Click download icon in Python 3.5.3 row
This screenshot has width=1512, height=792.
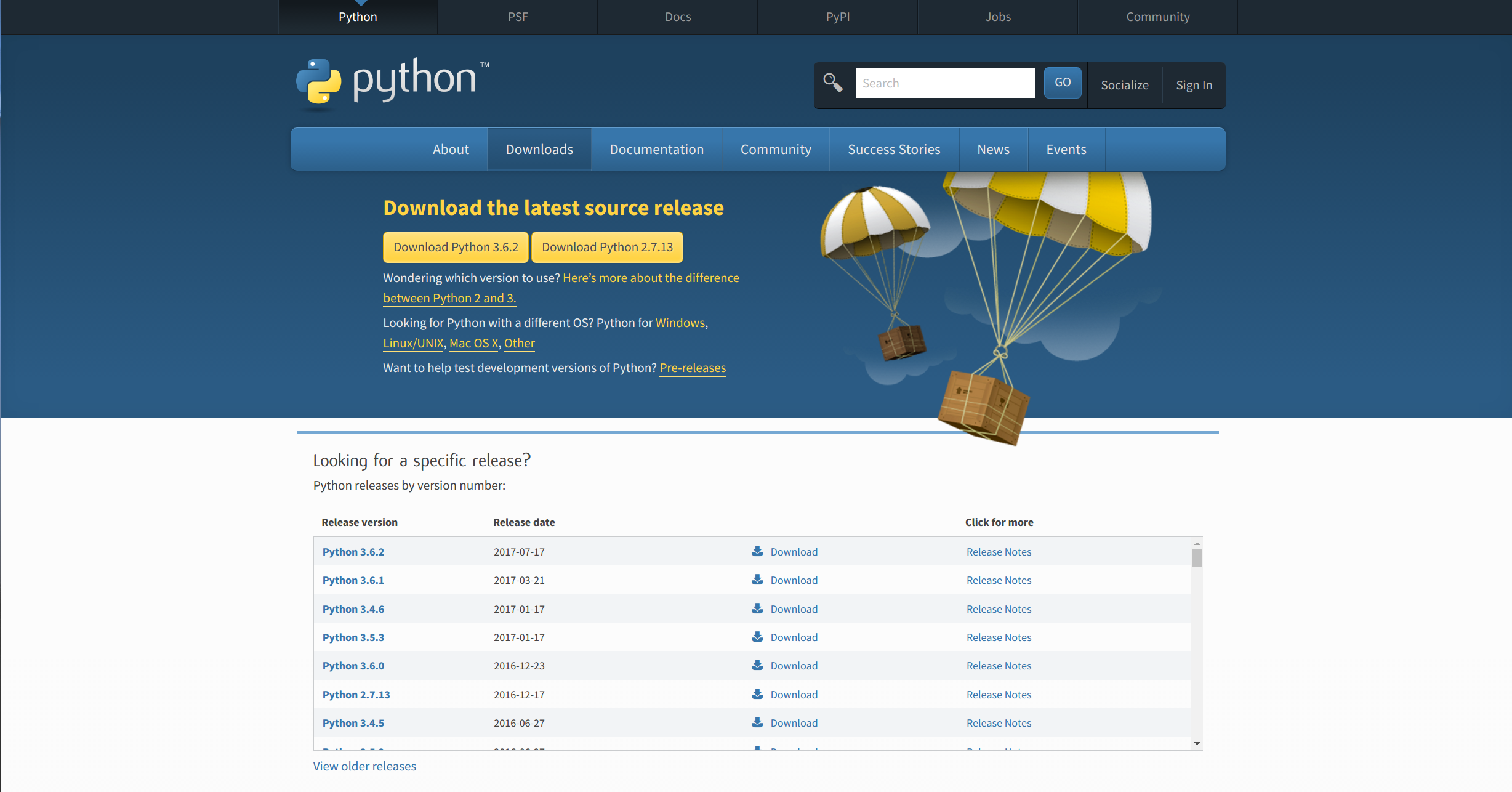[757, 637]
